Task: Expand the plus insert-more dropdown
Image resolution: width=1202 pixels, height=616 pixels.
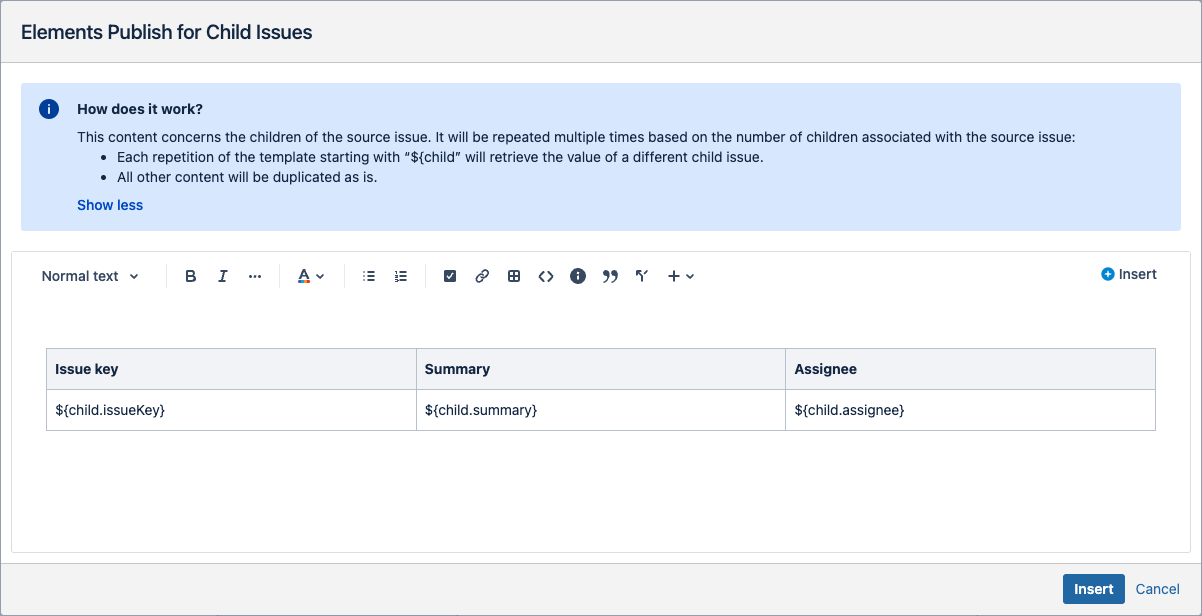Action: click(681, 276)
